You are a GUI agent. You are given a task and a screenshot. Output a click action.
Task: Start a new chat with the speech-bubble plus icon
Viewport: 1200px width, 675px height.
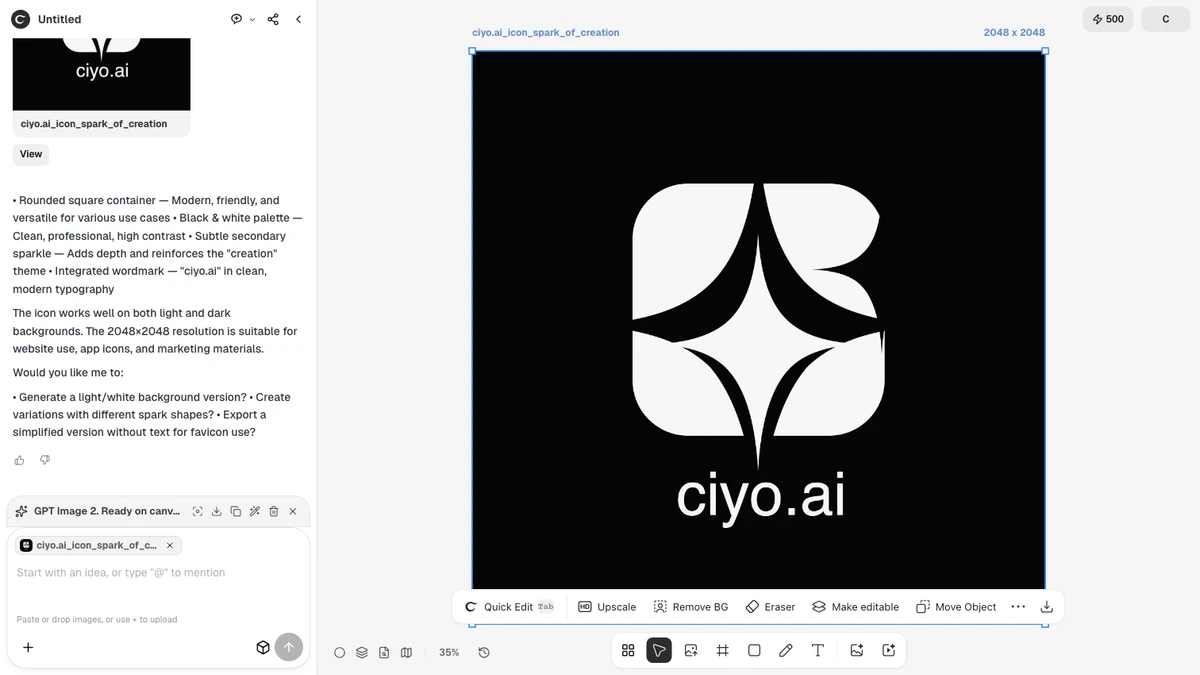(236, 19)
